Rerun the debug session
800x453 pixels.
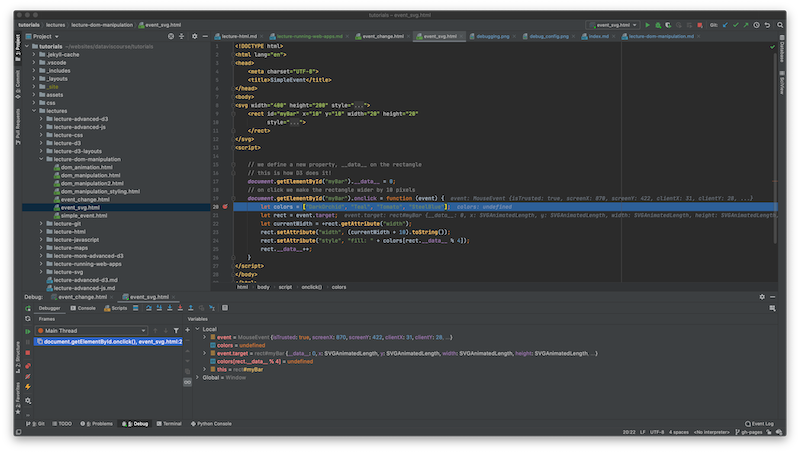click(28, 308)
